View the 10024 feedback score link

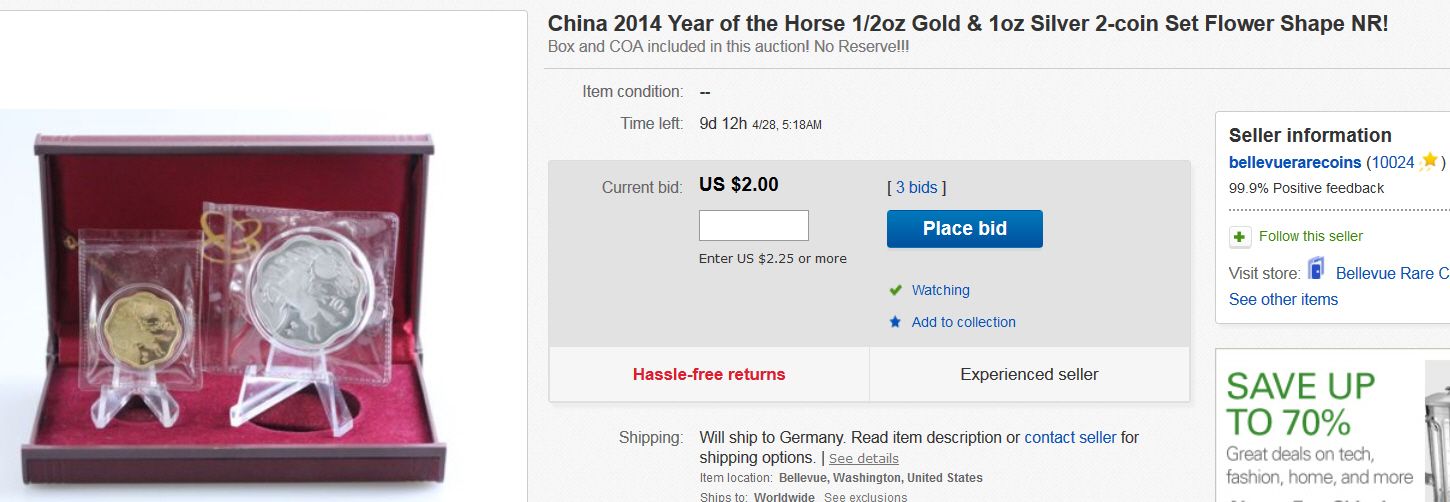1392,162
